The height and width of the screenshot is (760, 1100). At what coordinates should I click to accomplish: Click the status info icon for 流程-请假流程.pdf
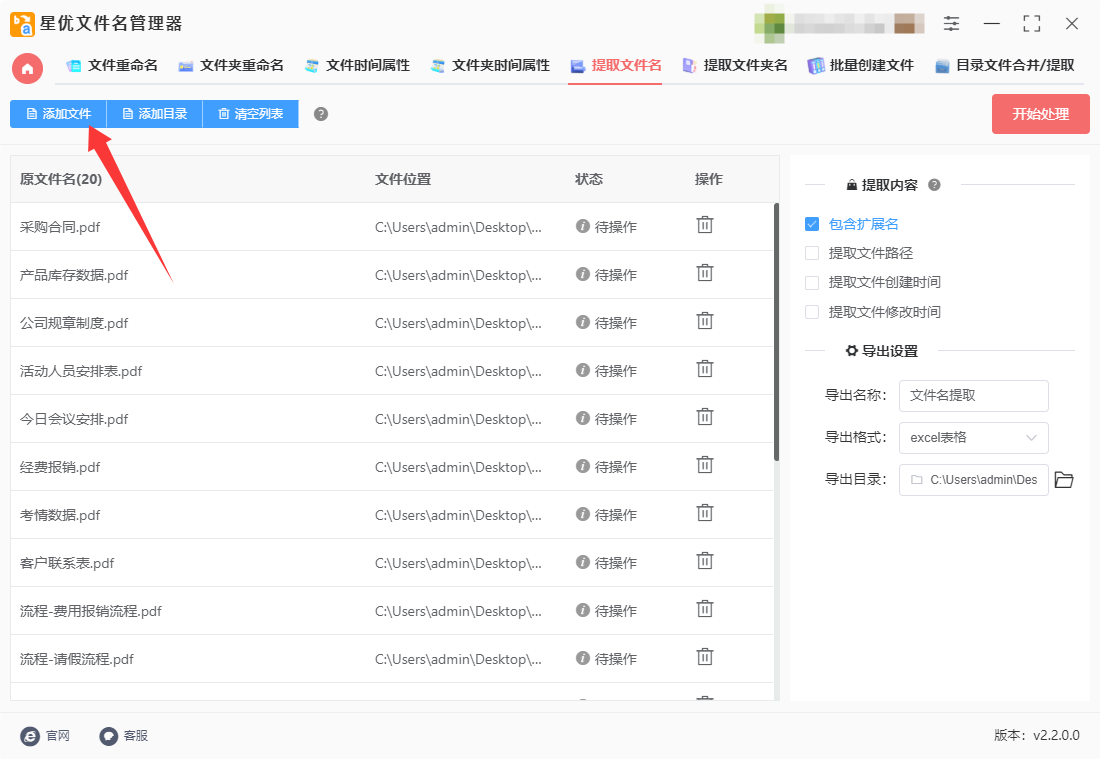tap(582, 658)
